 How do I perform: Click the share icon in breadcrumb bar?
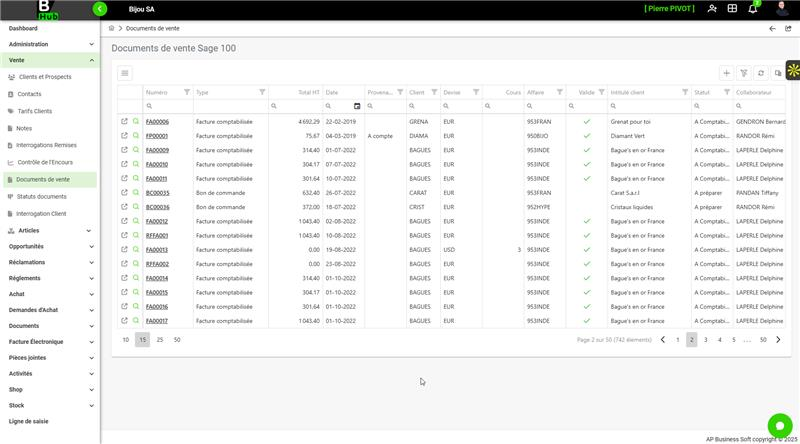click(788, 29)
